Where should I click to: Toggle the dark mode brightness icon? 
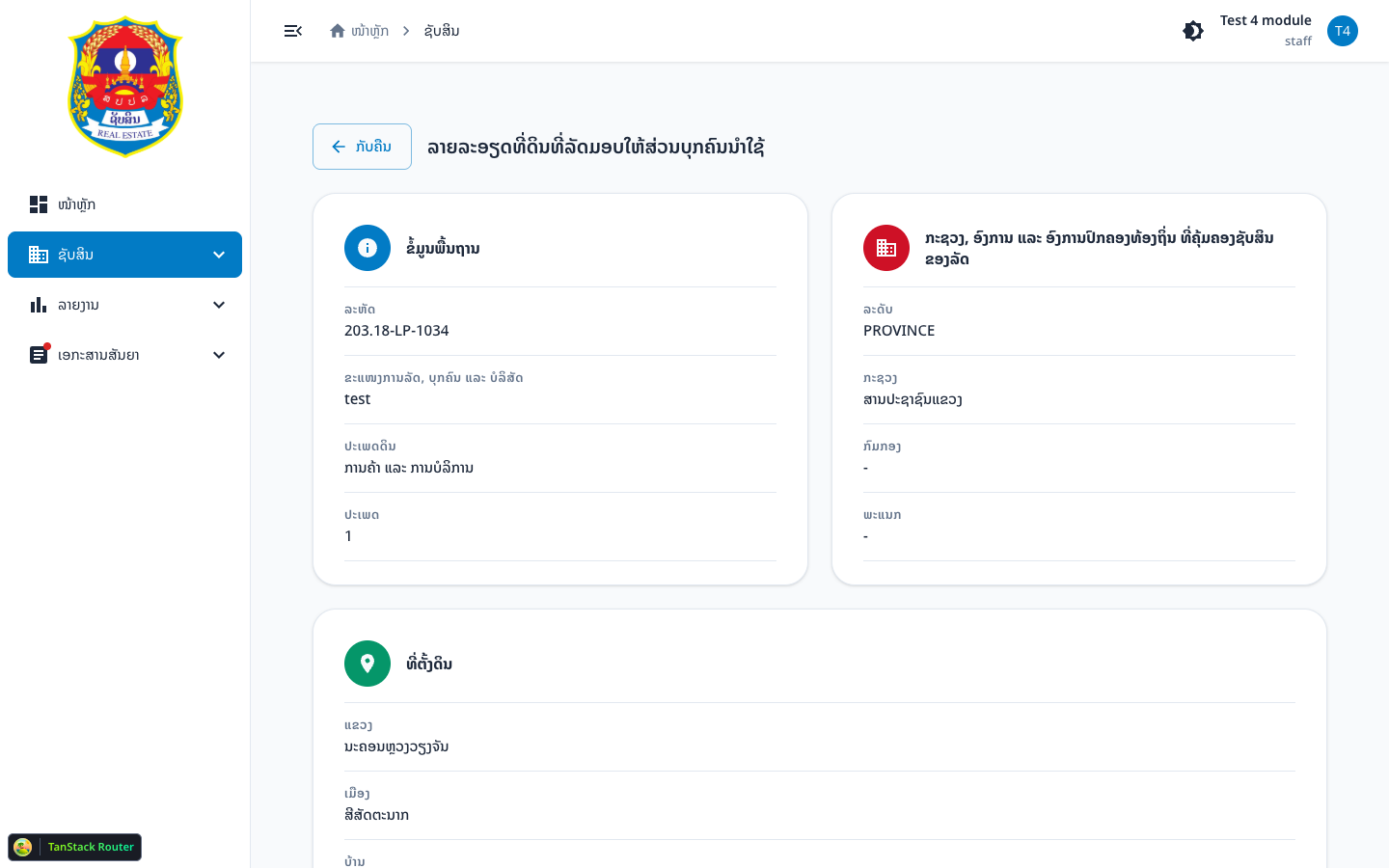coord(1193,31)
